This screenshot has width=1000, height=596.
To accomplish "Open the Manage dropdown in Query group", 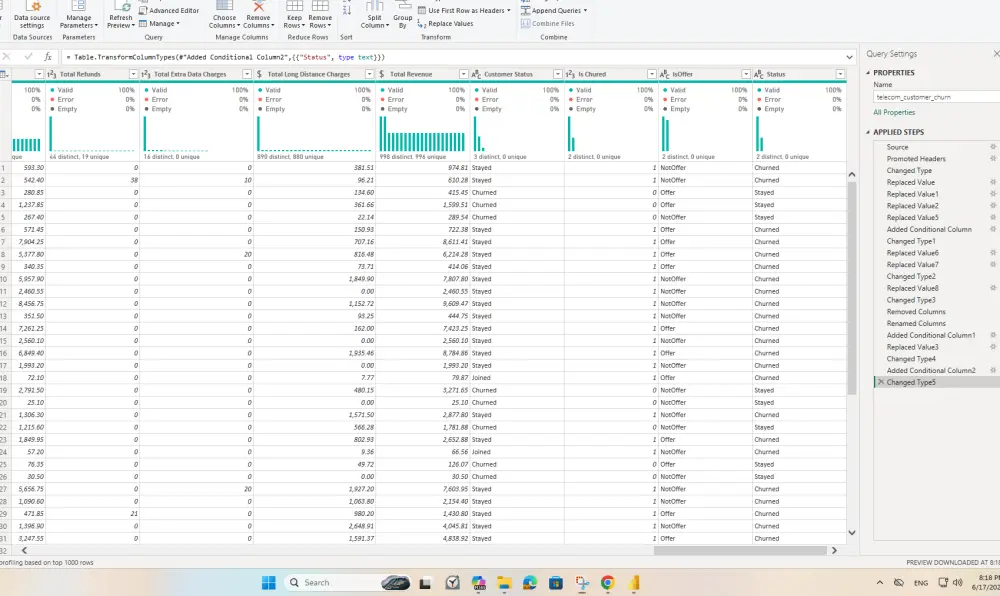I will click(x=159, y=24).
